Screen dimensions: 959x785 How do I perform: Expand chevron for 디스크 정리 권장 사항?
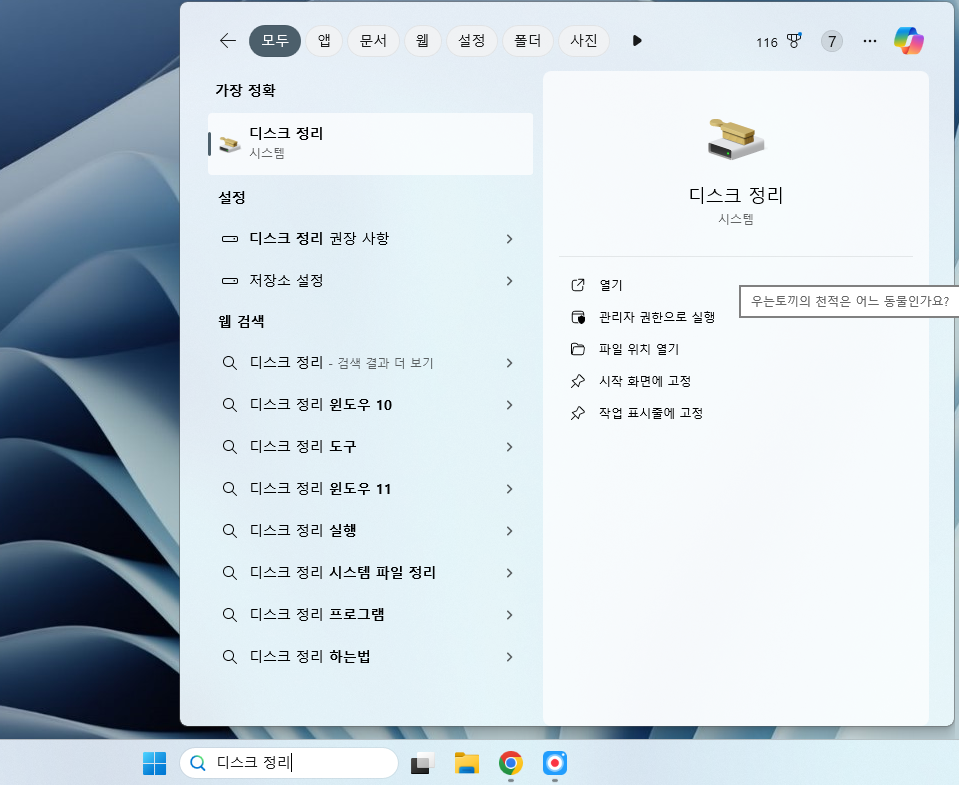[509, 238]
